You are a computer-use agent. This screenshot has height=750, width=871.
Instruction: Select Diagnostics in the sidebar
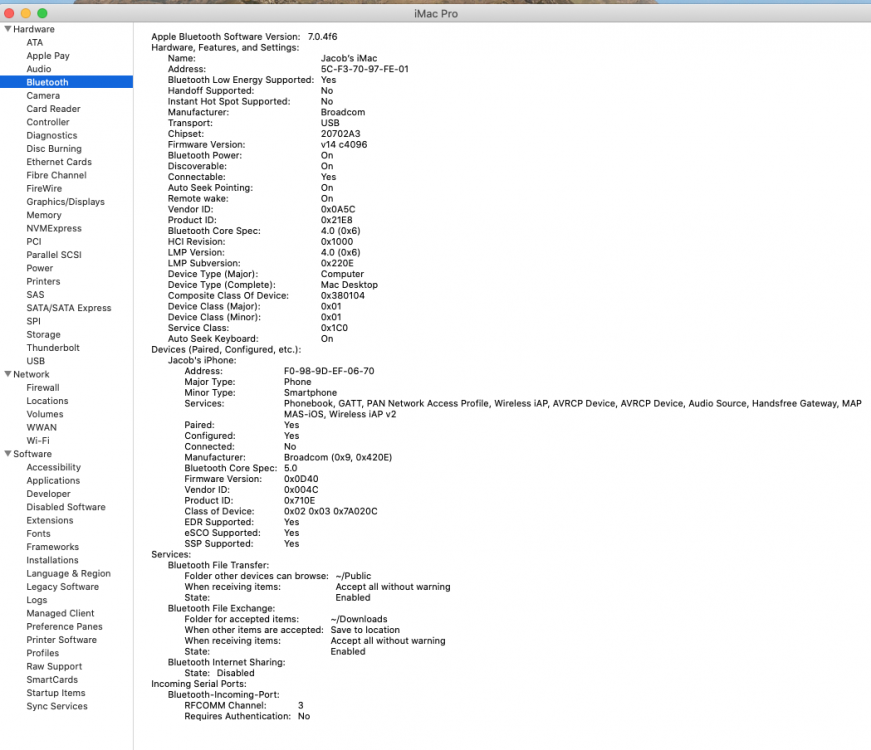pyautogui.click(x=52, y=136)
